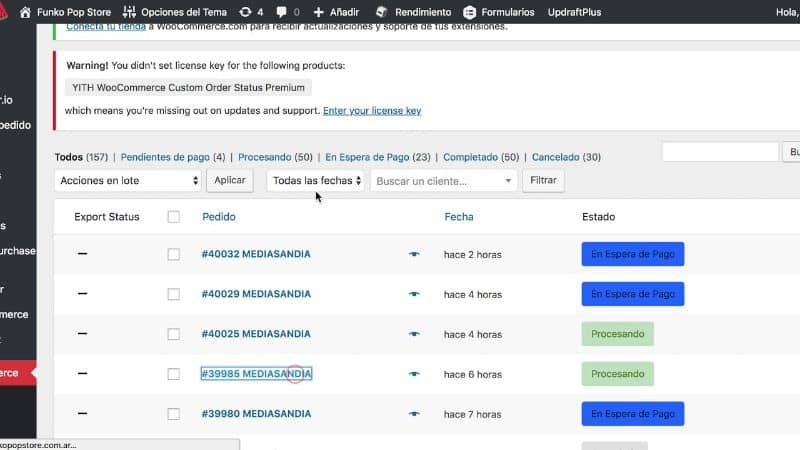Open order #40032 MEDIASANDIA
Viewport: 800px width, 450px height.
coord(256,254)
